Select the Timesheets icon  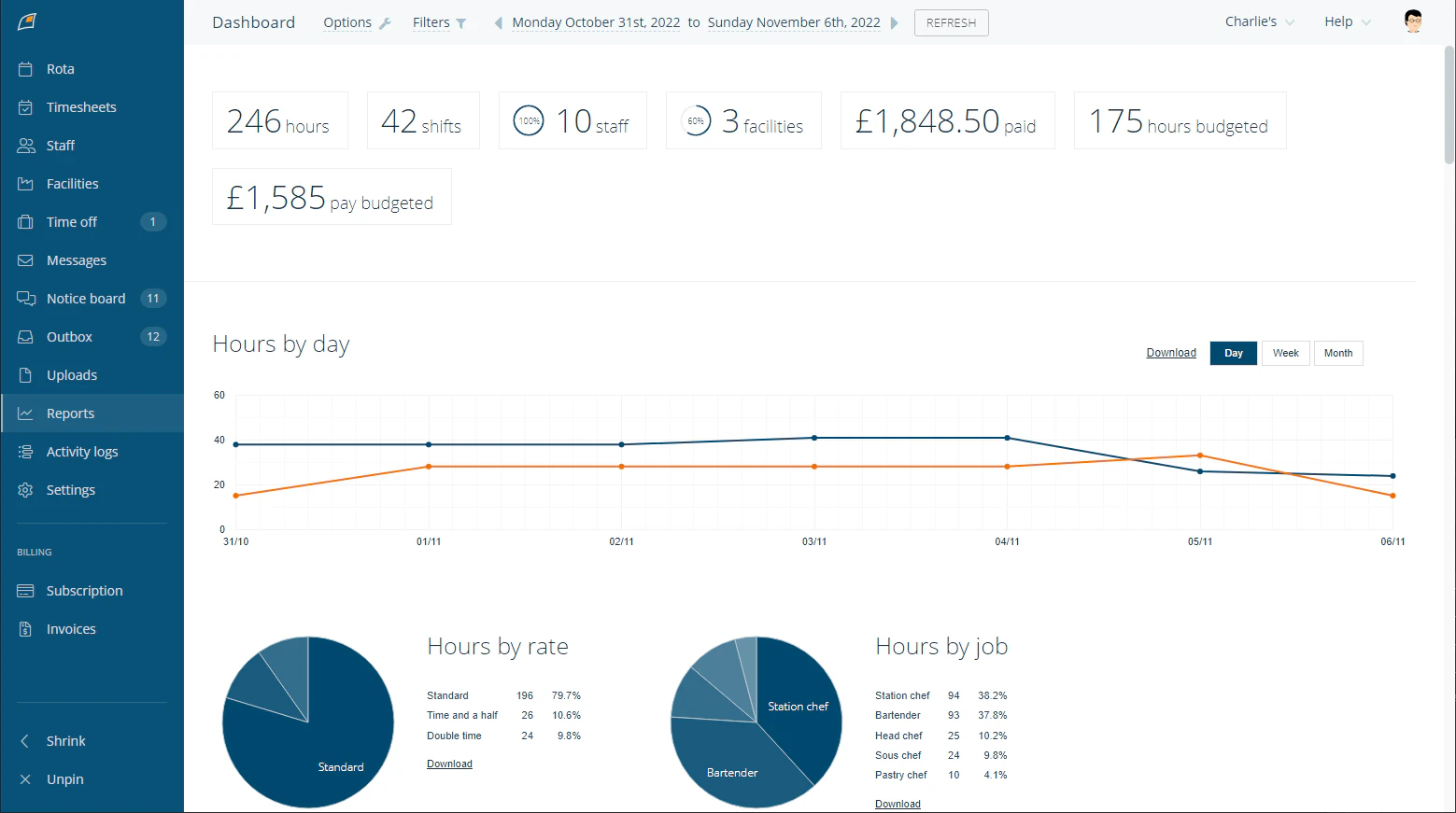[25, 106]
